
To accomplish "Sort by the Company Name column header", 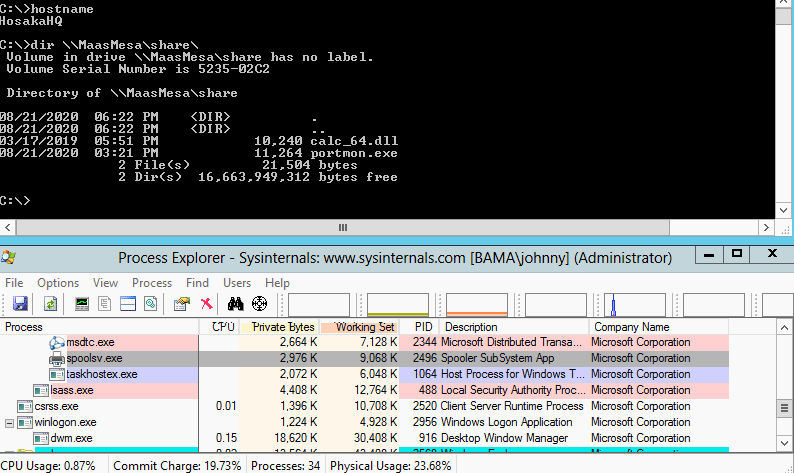I will [x=659, y=327].
